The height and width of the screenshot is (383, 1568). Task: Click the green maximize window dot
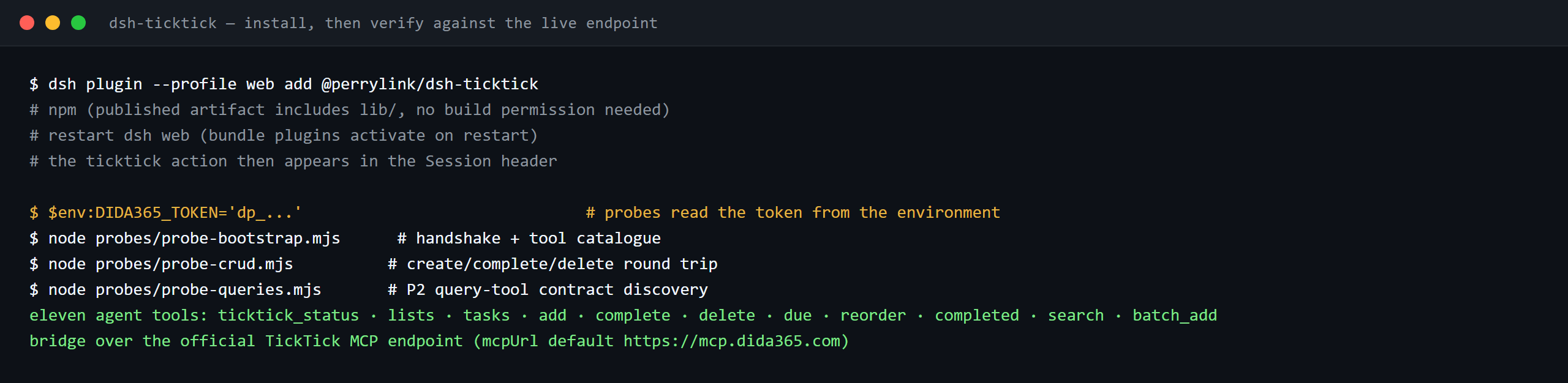[78, 23]
